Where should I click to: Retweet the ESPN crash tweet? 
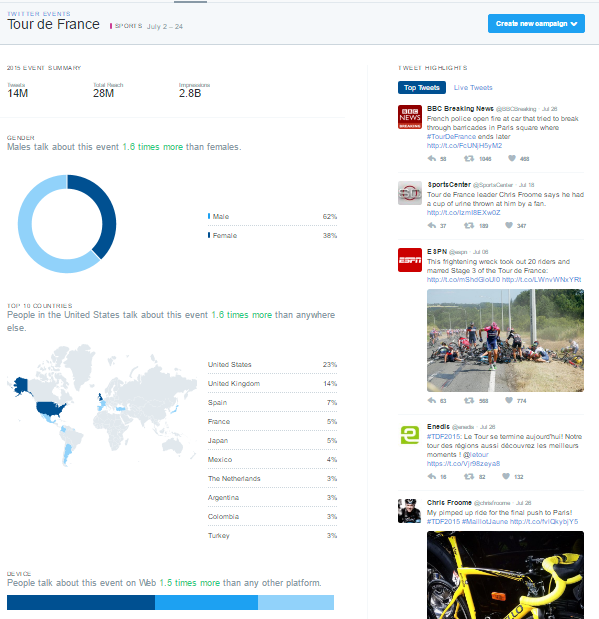pyautogui.click(x=469, y=400)
